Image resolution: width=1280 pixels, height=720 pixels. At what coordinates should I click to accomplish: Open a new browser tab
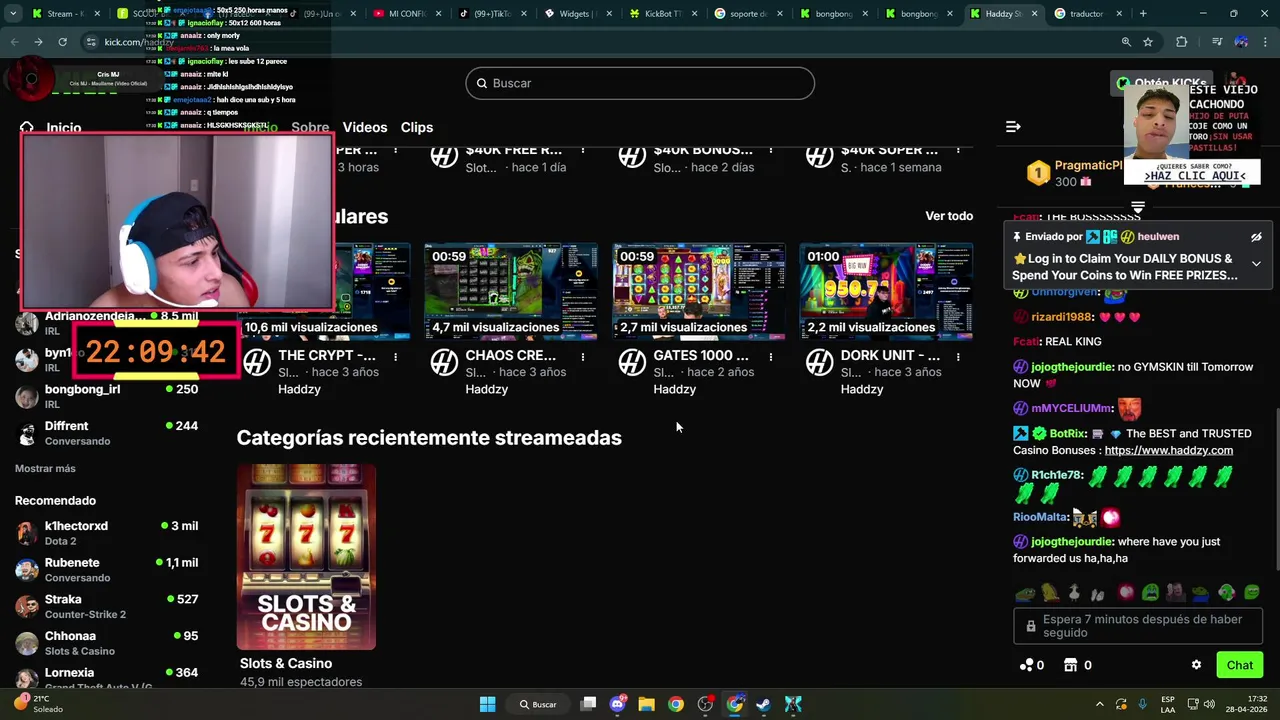tap(1143, 14)
